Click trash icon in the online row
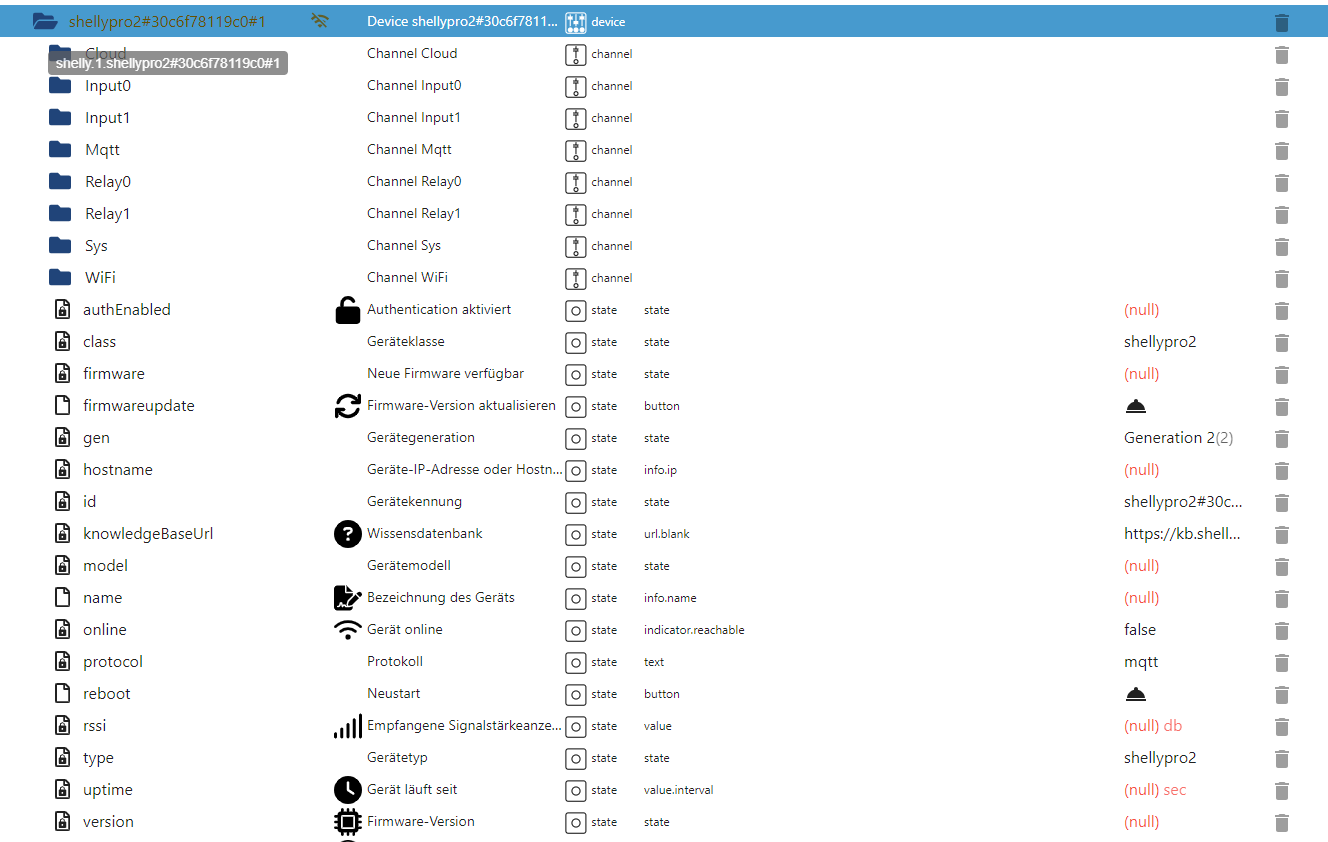 (x=1282, y=630)
